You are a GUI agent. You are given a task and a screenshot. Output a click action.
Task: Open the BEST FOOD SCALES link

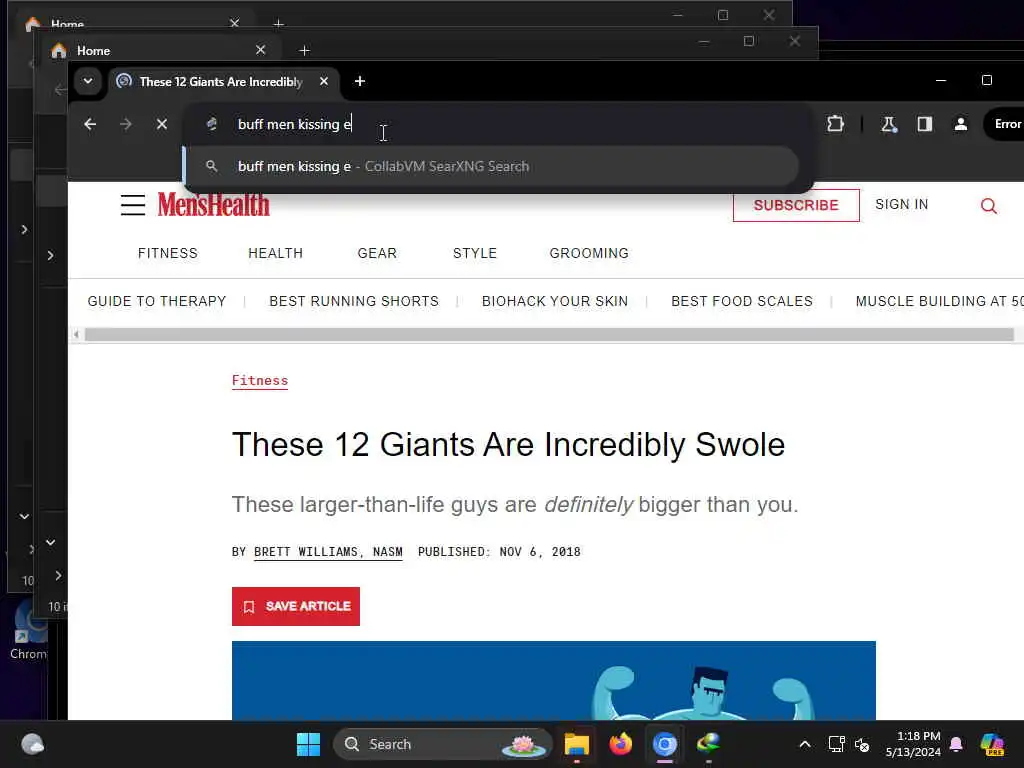[742, 301]
